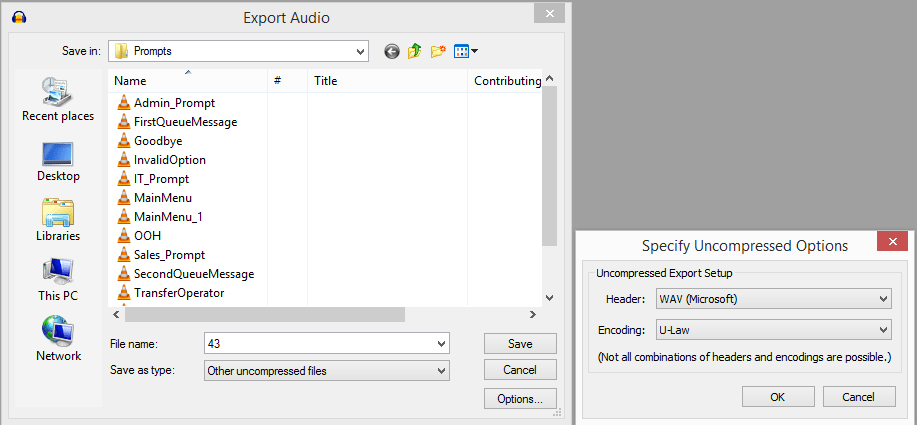Sort files by the Name column header
The height and width of the screenshot is (425, 917).
tap(130, 81)
